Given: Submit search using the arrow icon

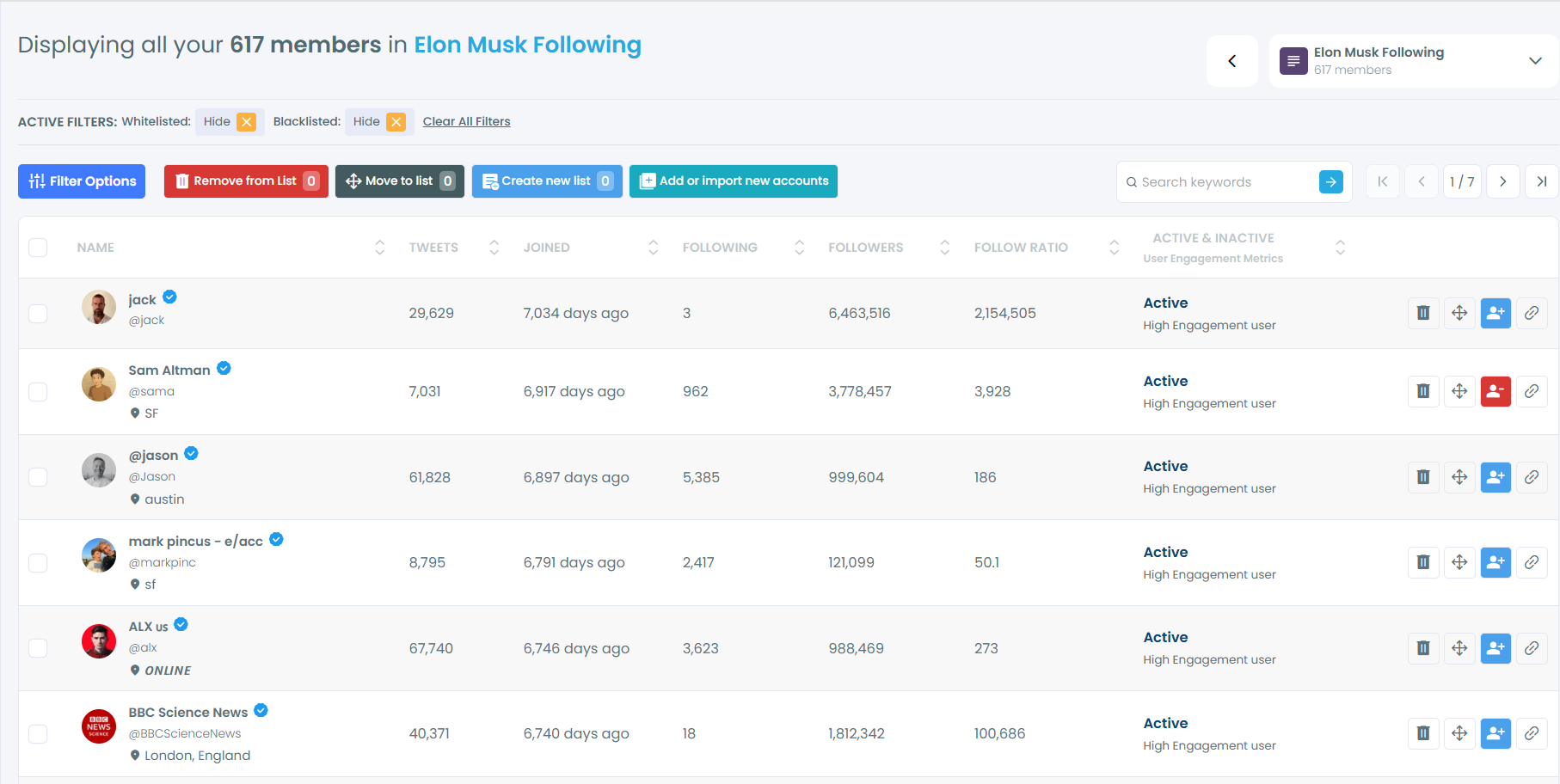Looking at the screenshot, I should (1331, 181).
